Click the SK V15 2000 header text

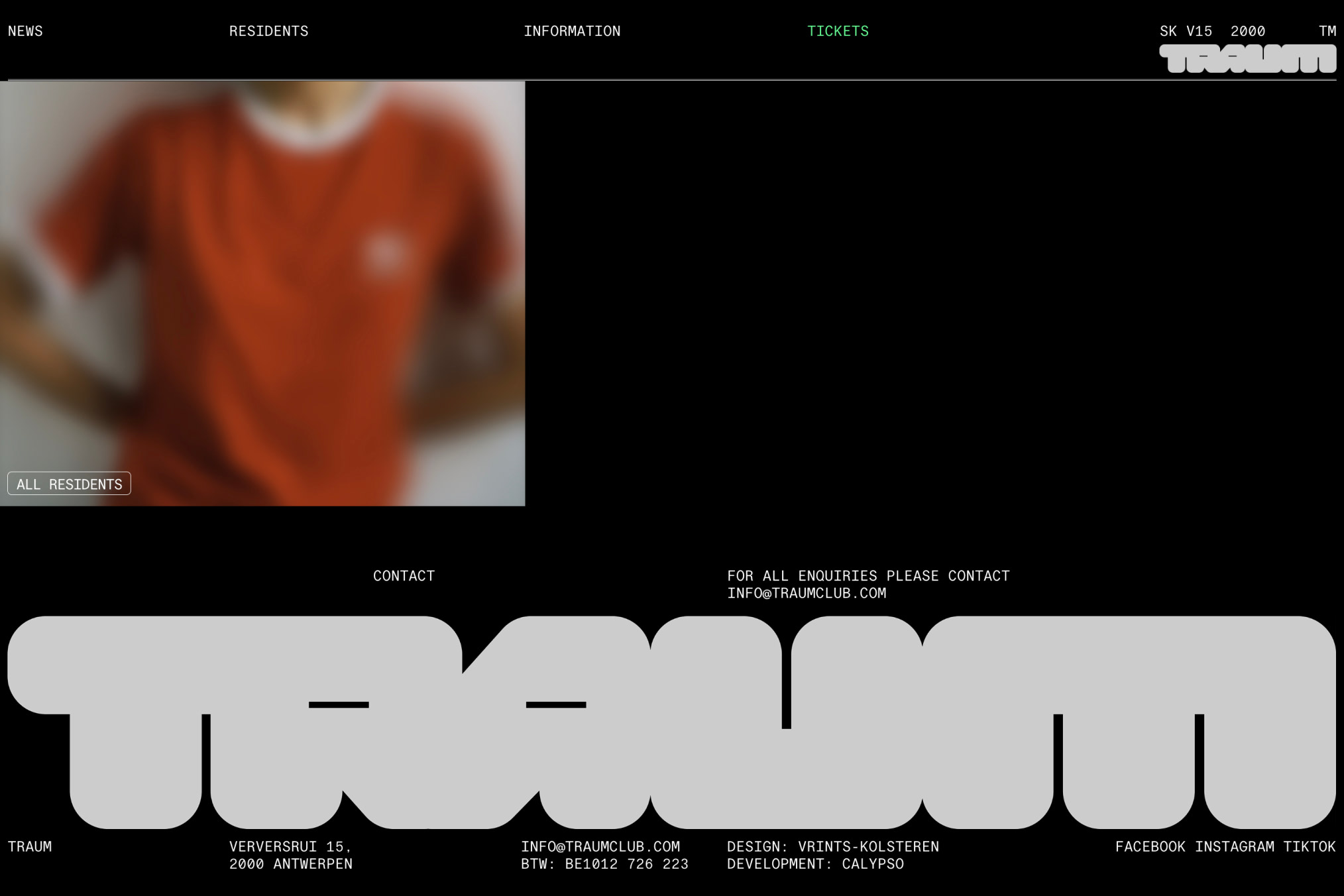(1212, 31)
